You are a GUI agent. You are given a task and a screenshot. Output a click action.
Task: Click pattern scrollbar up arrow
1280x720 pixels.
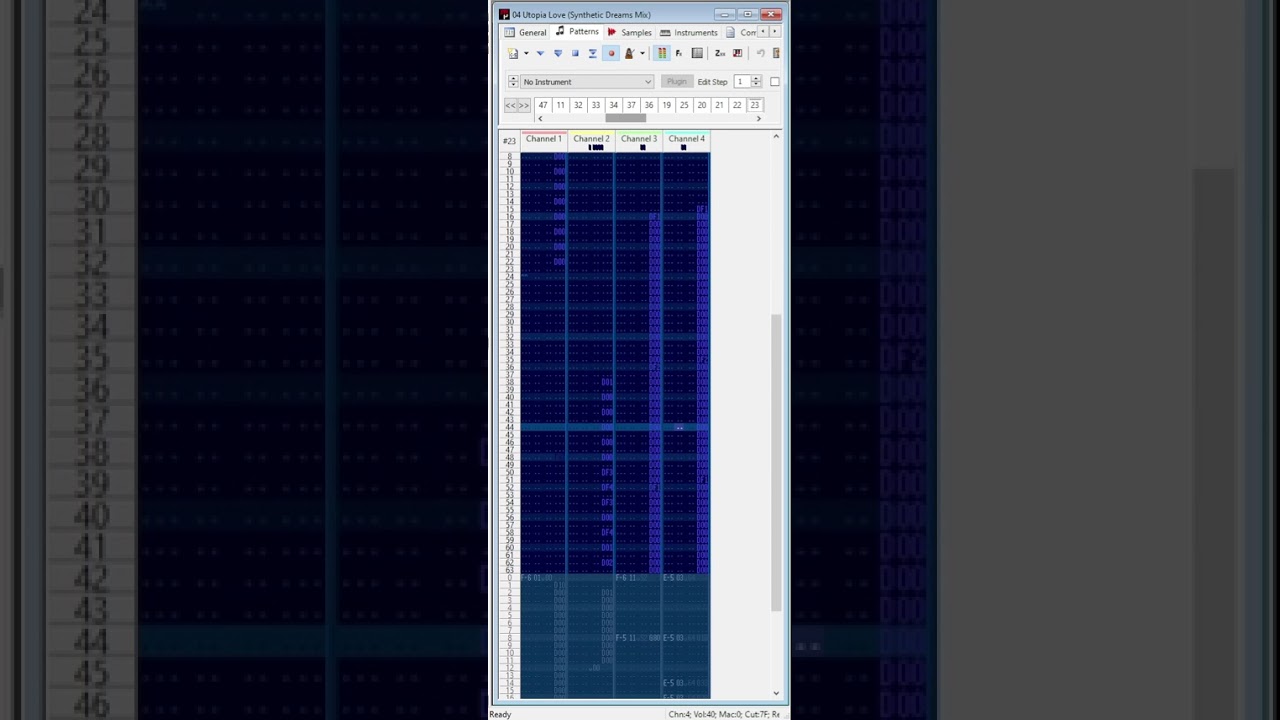pyautogui.click(x=776, y=136)
